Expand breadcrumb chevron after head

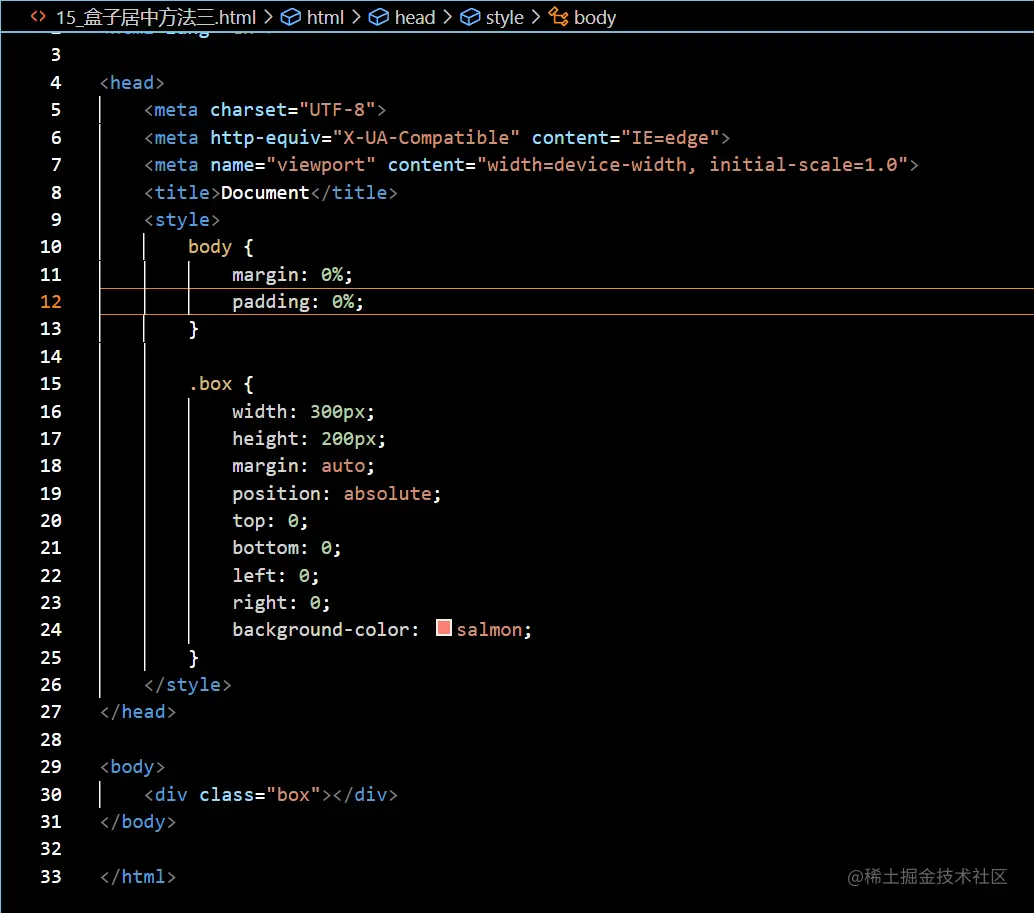[x=447, y=17]
